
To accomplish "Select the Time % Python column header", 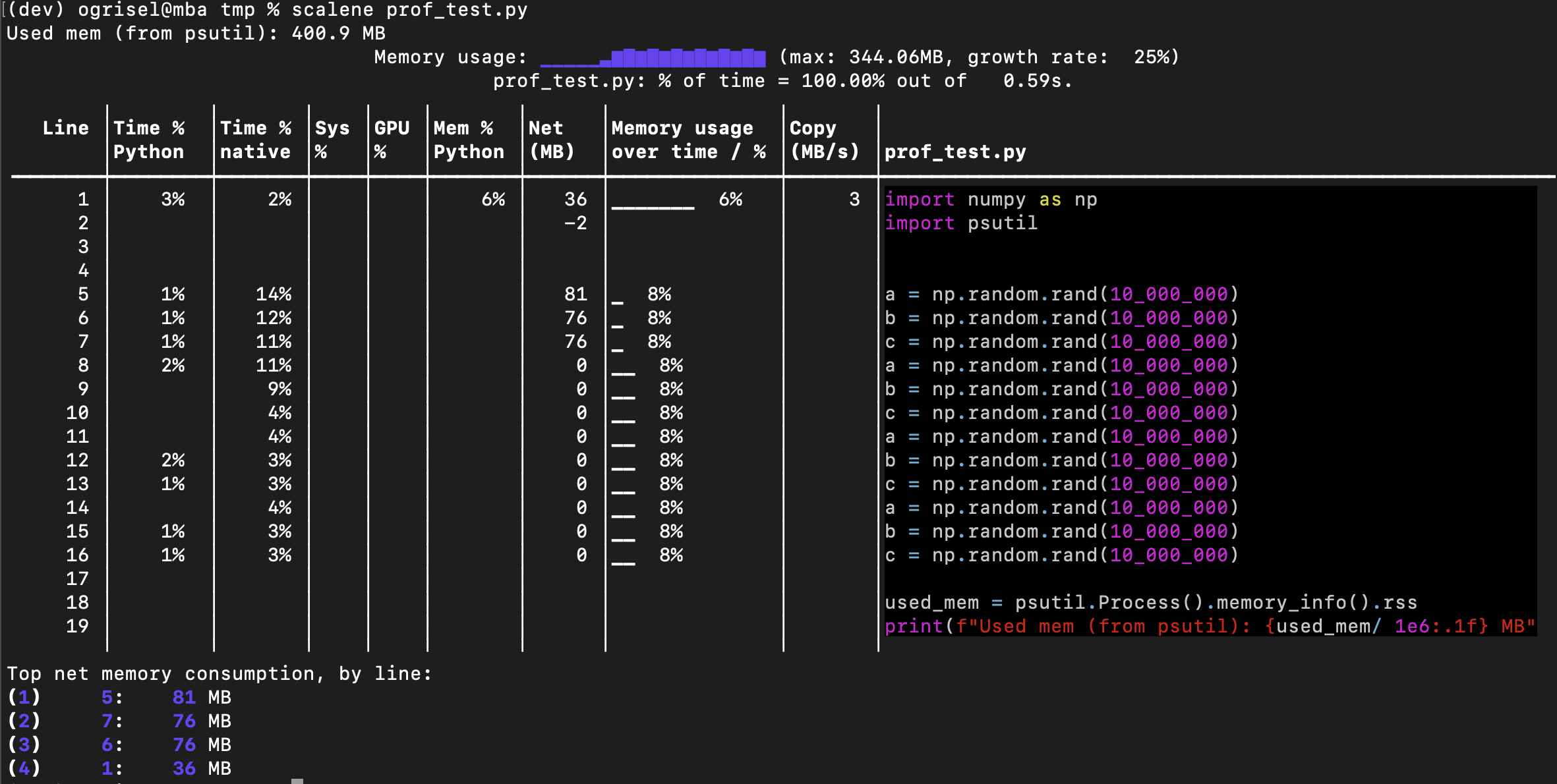I will tap(148, 140).
